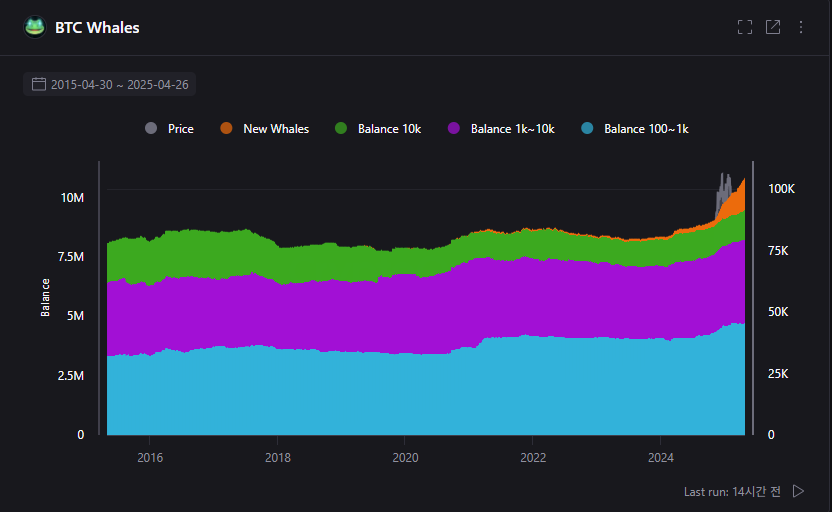
Task: Click the orange New Whales legend dot
Action: 227,128
